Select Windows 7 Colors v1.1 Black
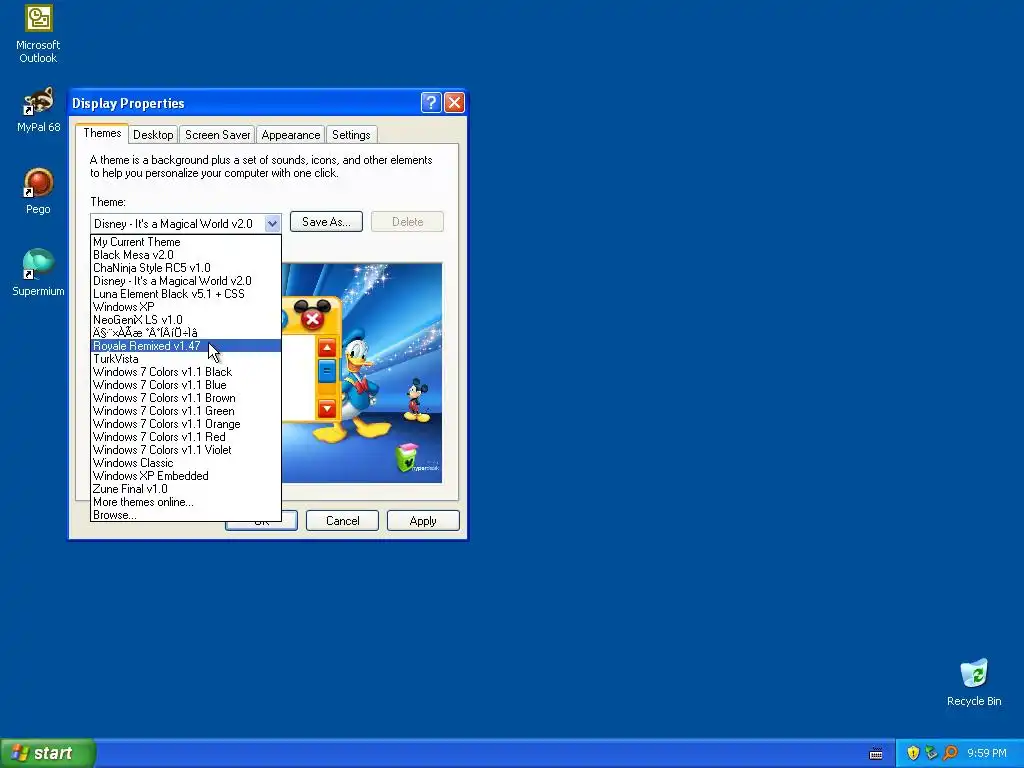This screenshot has height=768, width=1024. pyautogui.click(x=185, y=372)
